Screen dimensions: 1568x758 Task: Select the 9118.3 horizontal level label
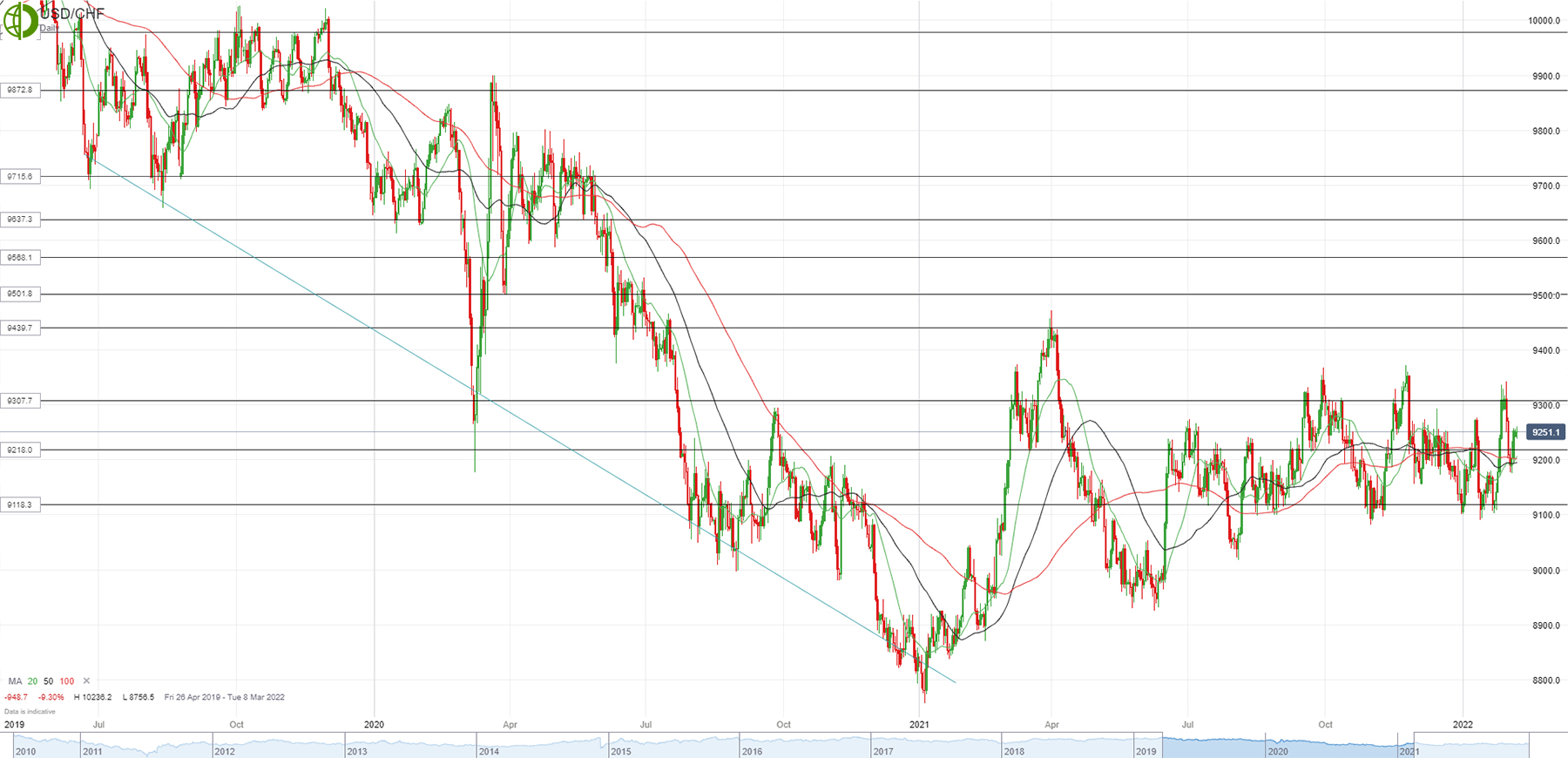pyautogui.click(x=20, y=505)
